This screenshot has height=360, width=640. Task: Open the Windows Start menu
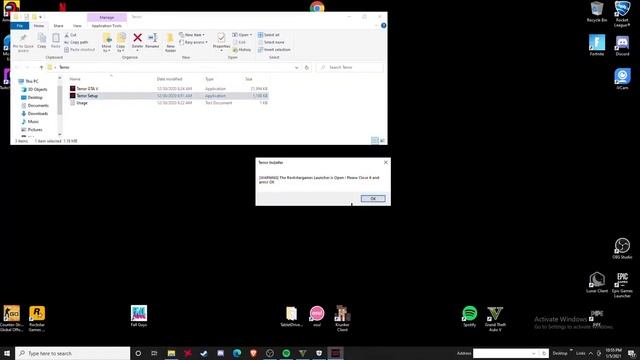pyautogui.click(x=7, y=353)
